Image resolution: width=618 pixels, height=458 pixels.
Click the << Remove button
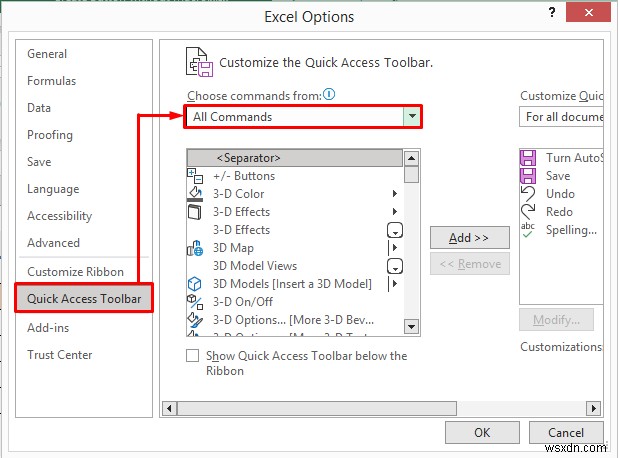pos(470,264)
